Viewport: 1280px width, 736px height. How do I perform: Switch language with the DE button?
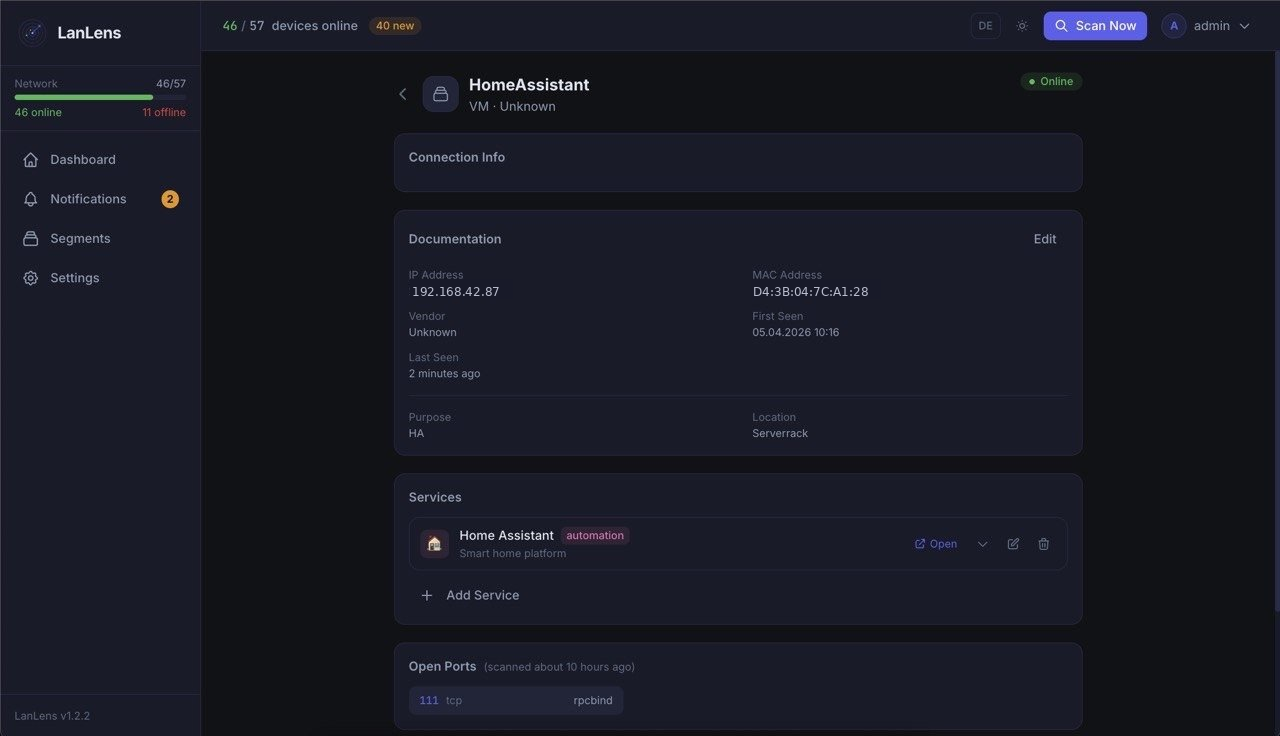point(985,26)
